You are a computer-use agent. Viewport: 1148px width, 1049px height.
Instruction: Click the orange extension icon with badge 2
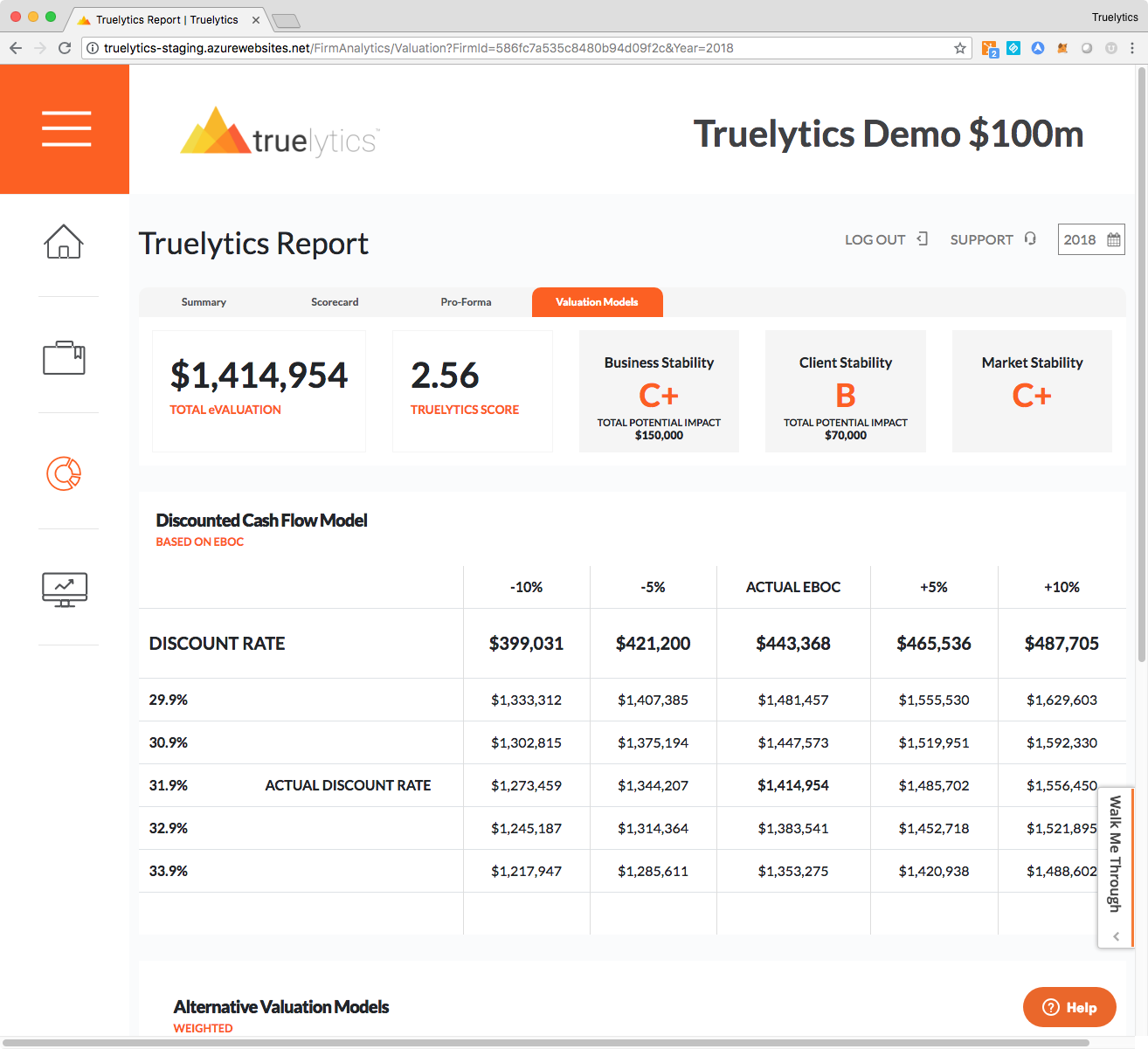click(x=989, y=49)
